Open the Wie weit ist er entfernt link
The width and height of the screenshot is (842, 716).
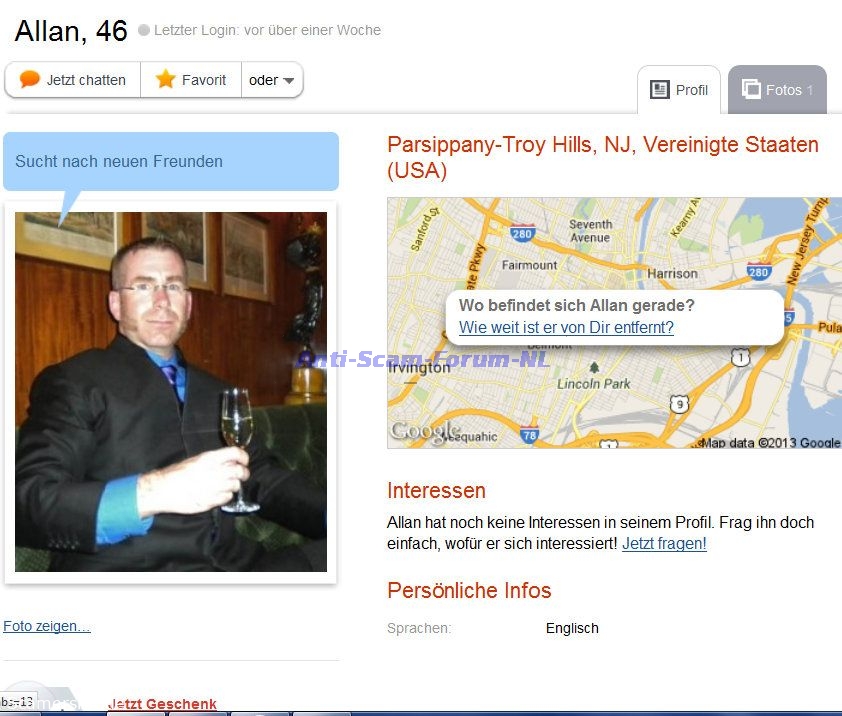tap(566, 327)
